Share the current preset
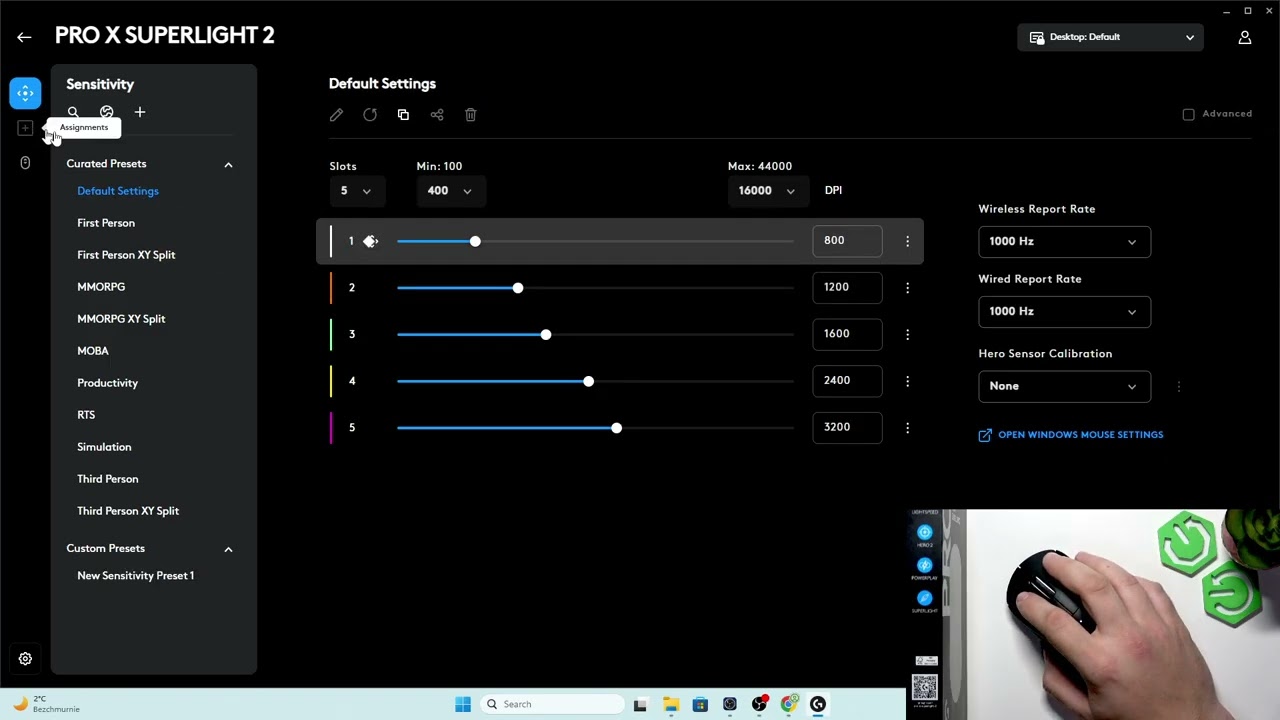The width and height of the screenshot is (1280, 720). 437,115
